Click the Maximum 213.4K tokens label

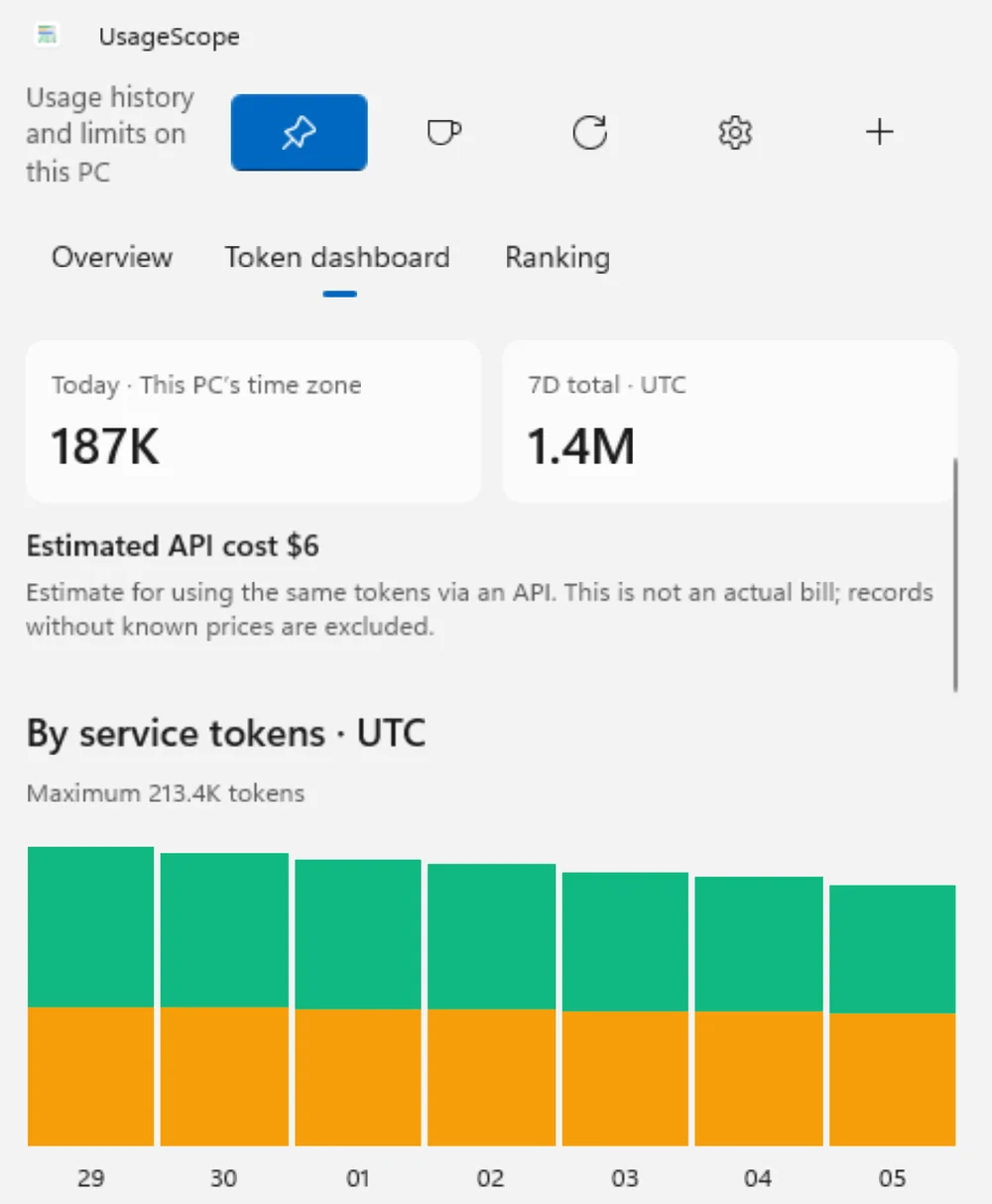tap(166, 793)
